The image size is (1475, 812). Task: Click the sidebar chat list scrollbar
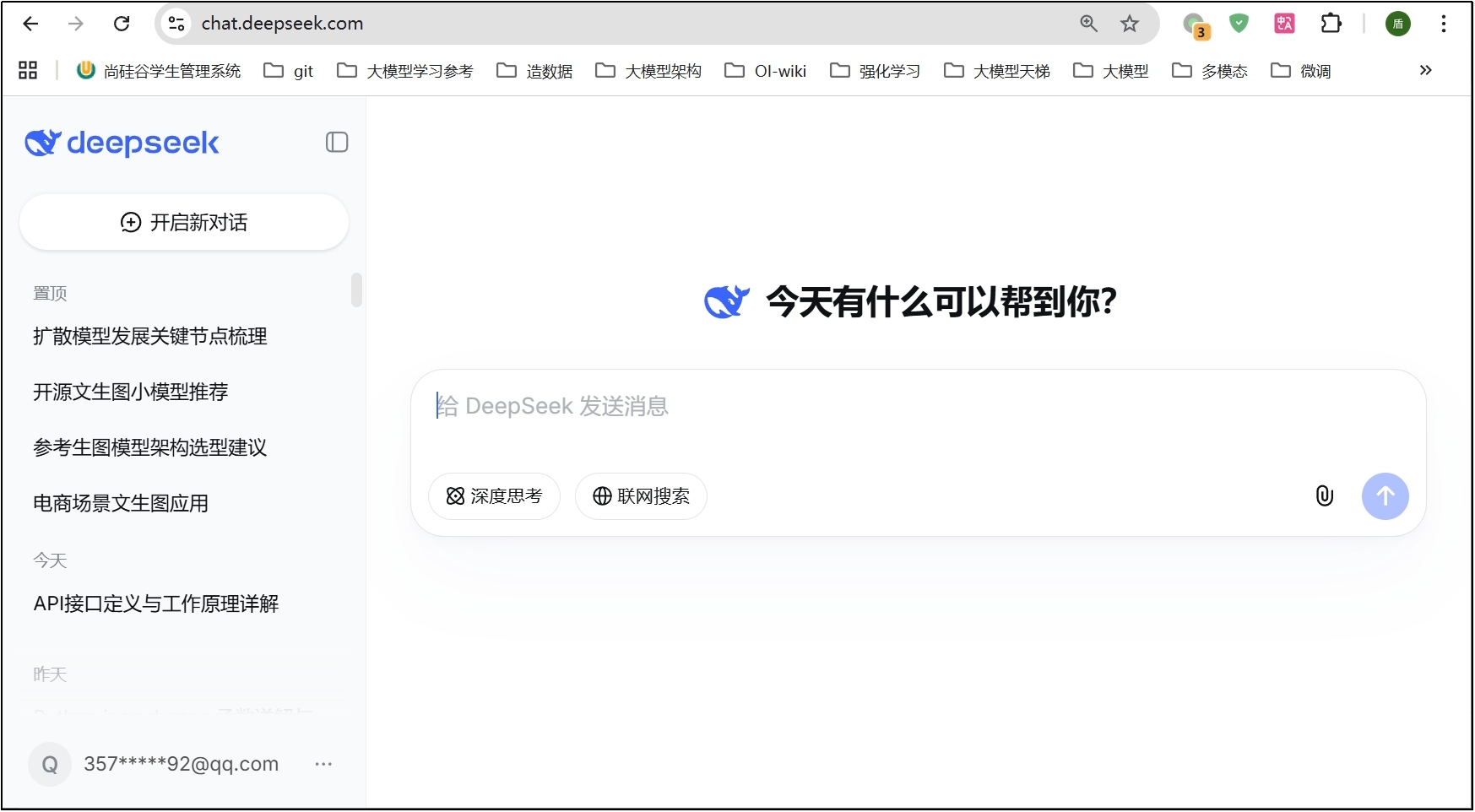click(356, 290)
